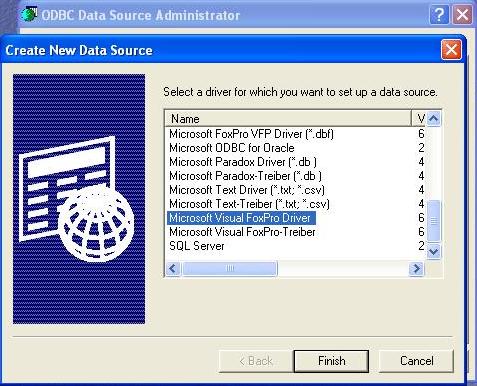Click the horizontal scrollbar thumb
477x386 pixels.
[230, 268]
